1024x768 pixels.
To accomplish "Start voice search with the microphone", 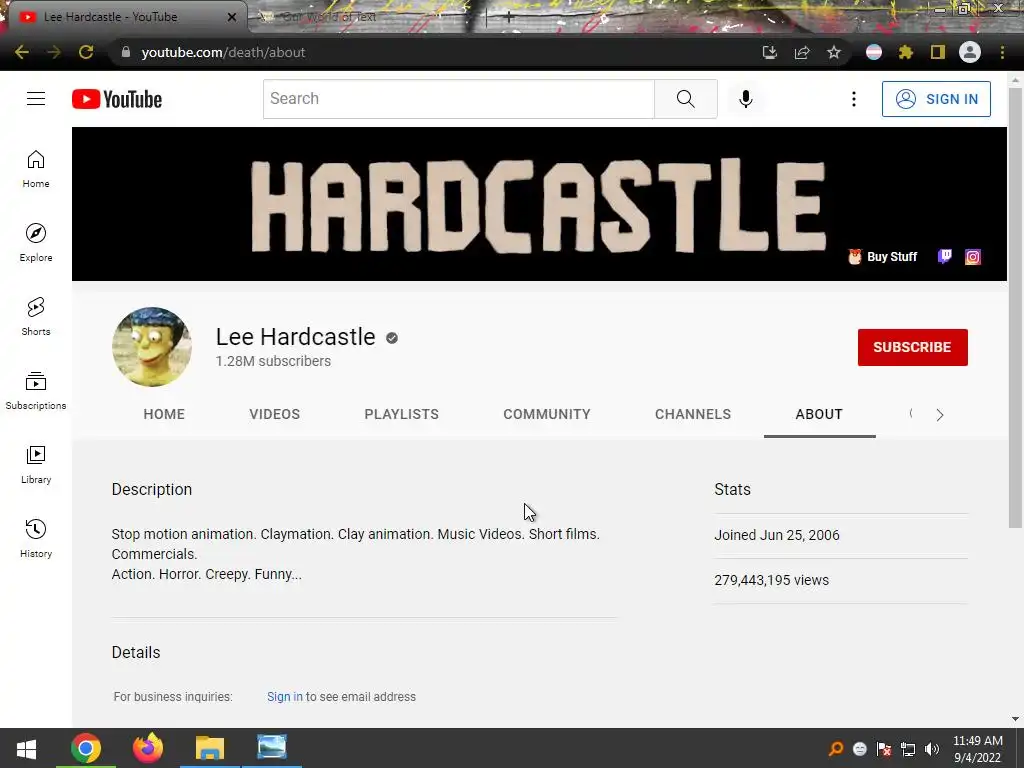I will [x=746, y=99].
